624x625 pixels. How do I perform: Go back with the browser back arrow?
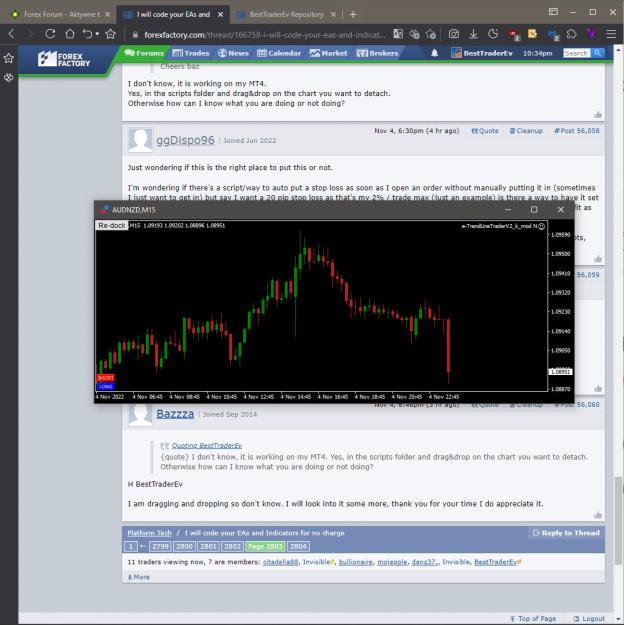[11, 34]
